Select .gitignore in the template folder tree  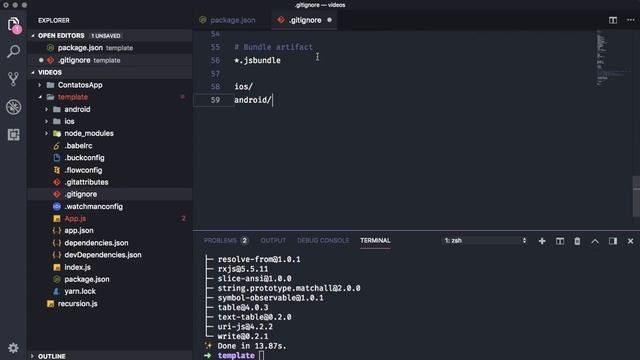[x=109, y=194]
